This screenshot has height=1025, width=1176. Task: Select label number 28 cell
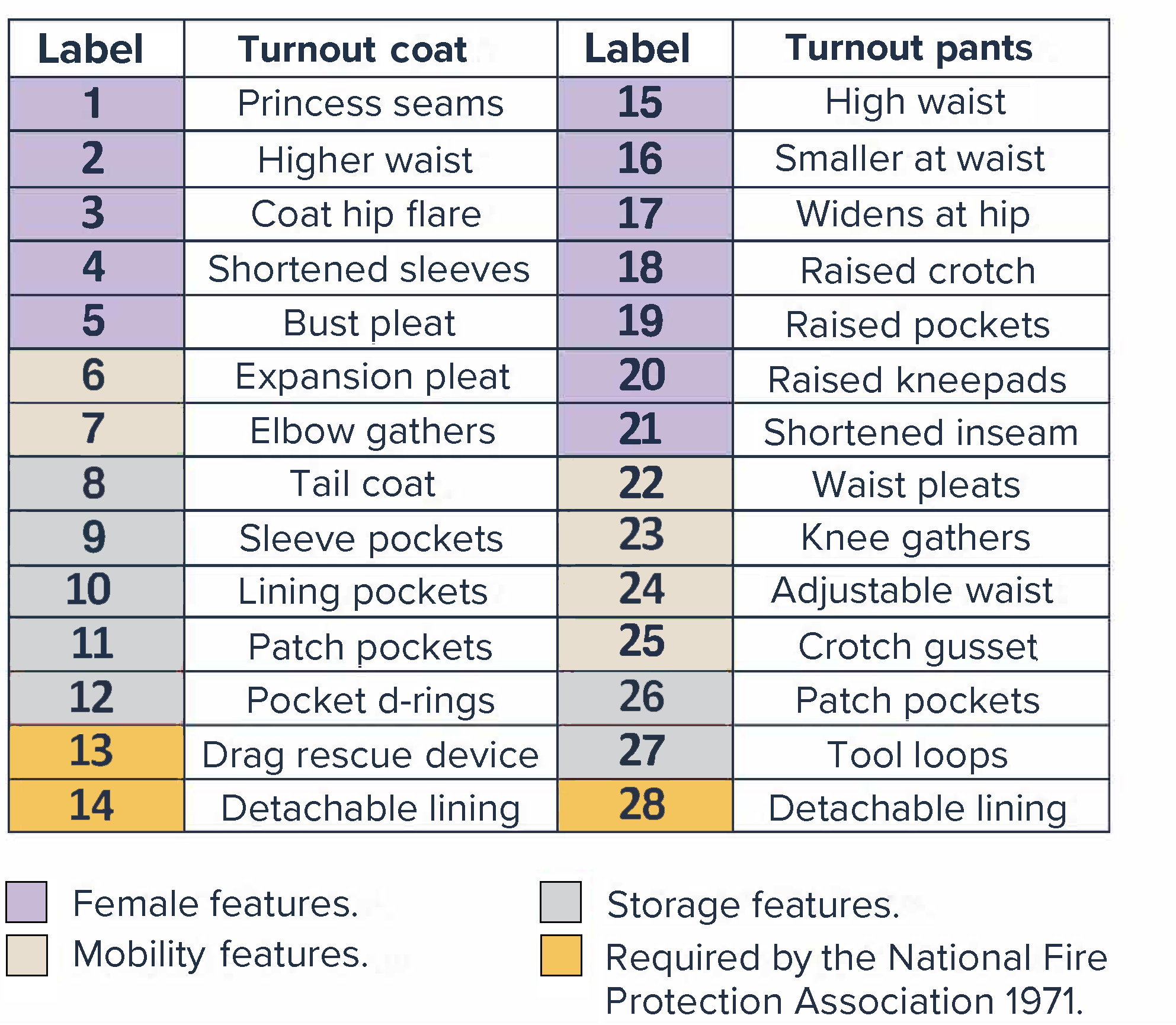[645, 805]
